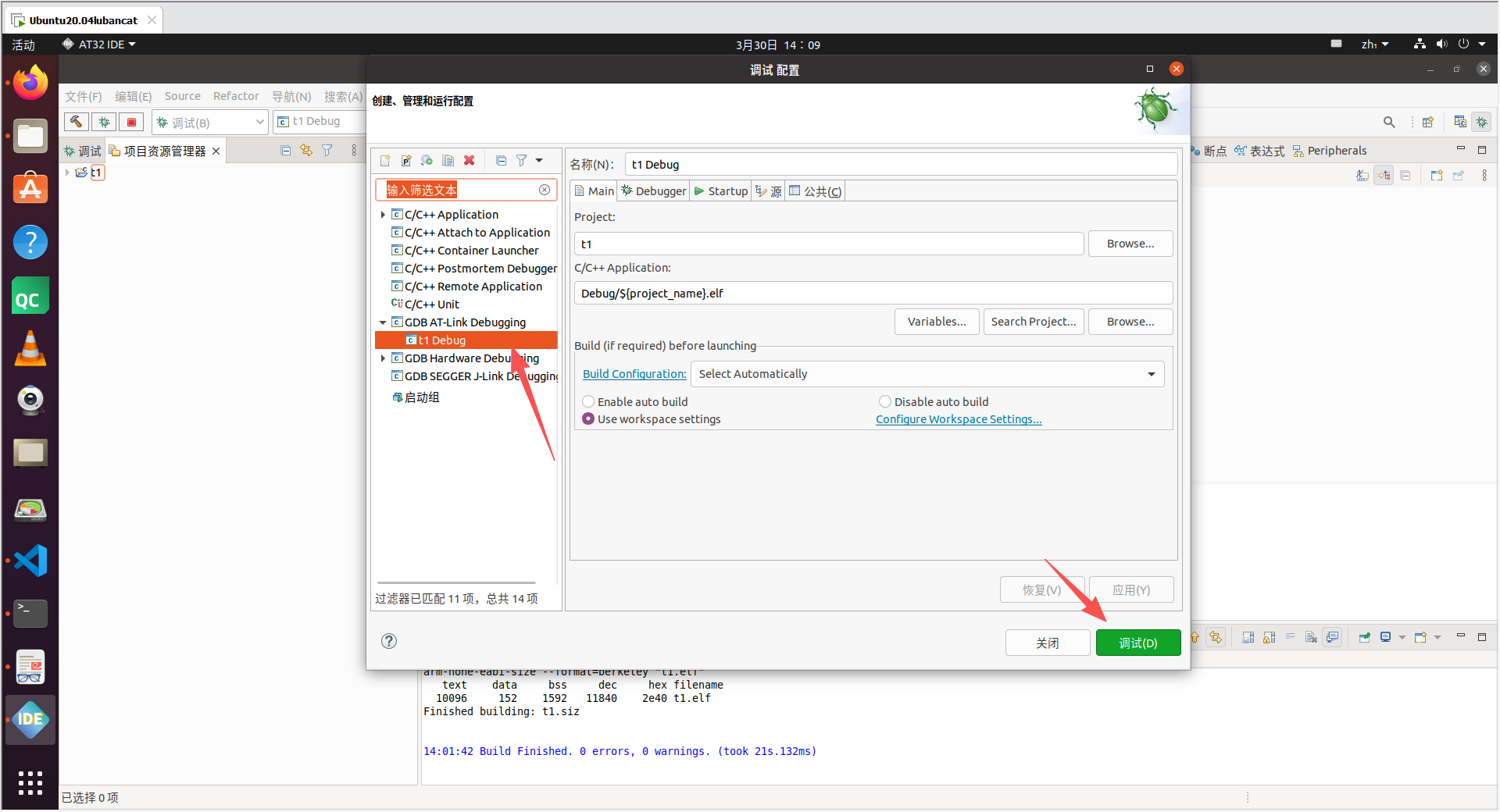Screen dimensions: 1500x812
Task: Open the Build Configuration dropdown
Action: point(927,374)
